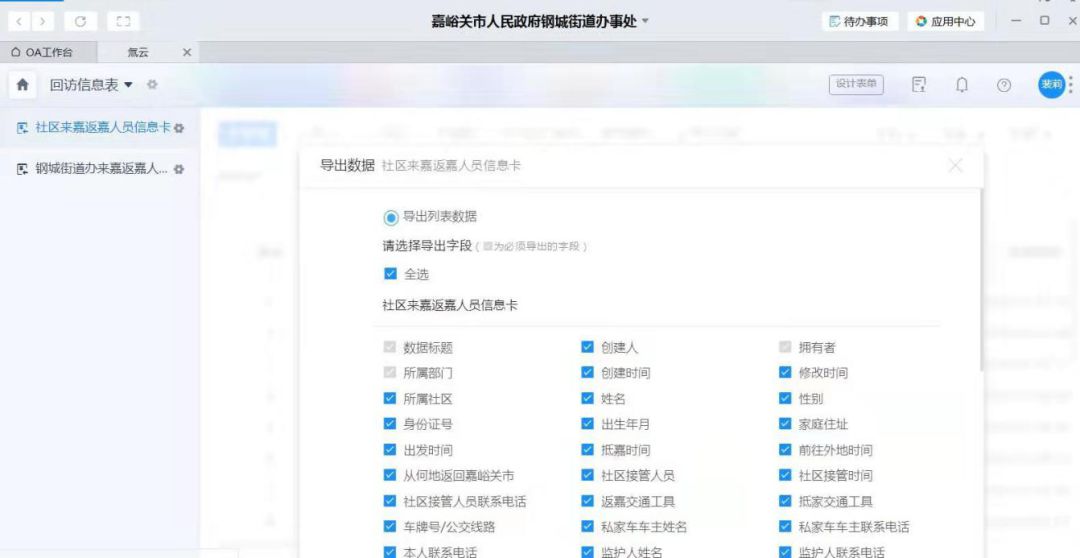Open the 待办事项 button

coord(859,21)
